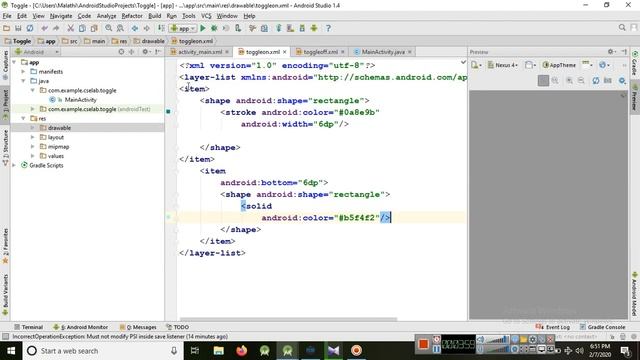Stop recording with the red square button
Image resolution: width=640 pixels, height=360 pixels.
[x=423, y=344]
